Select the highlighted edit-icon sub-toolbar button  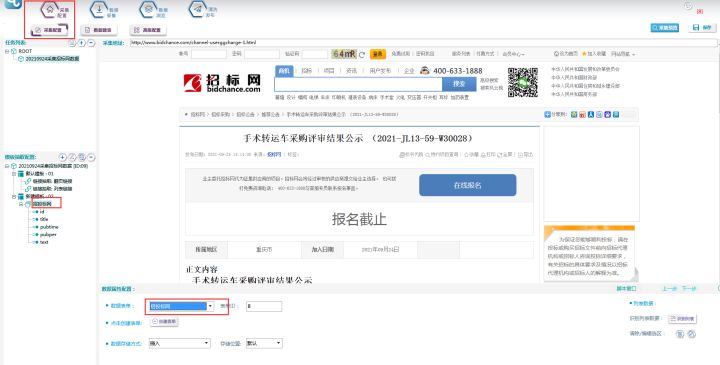[x=49, y=30]
